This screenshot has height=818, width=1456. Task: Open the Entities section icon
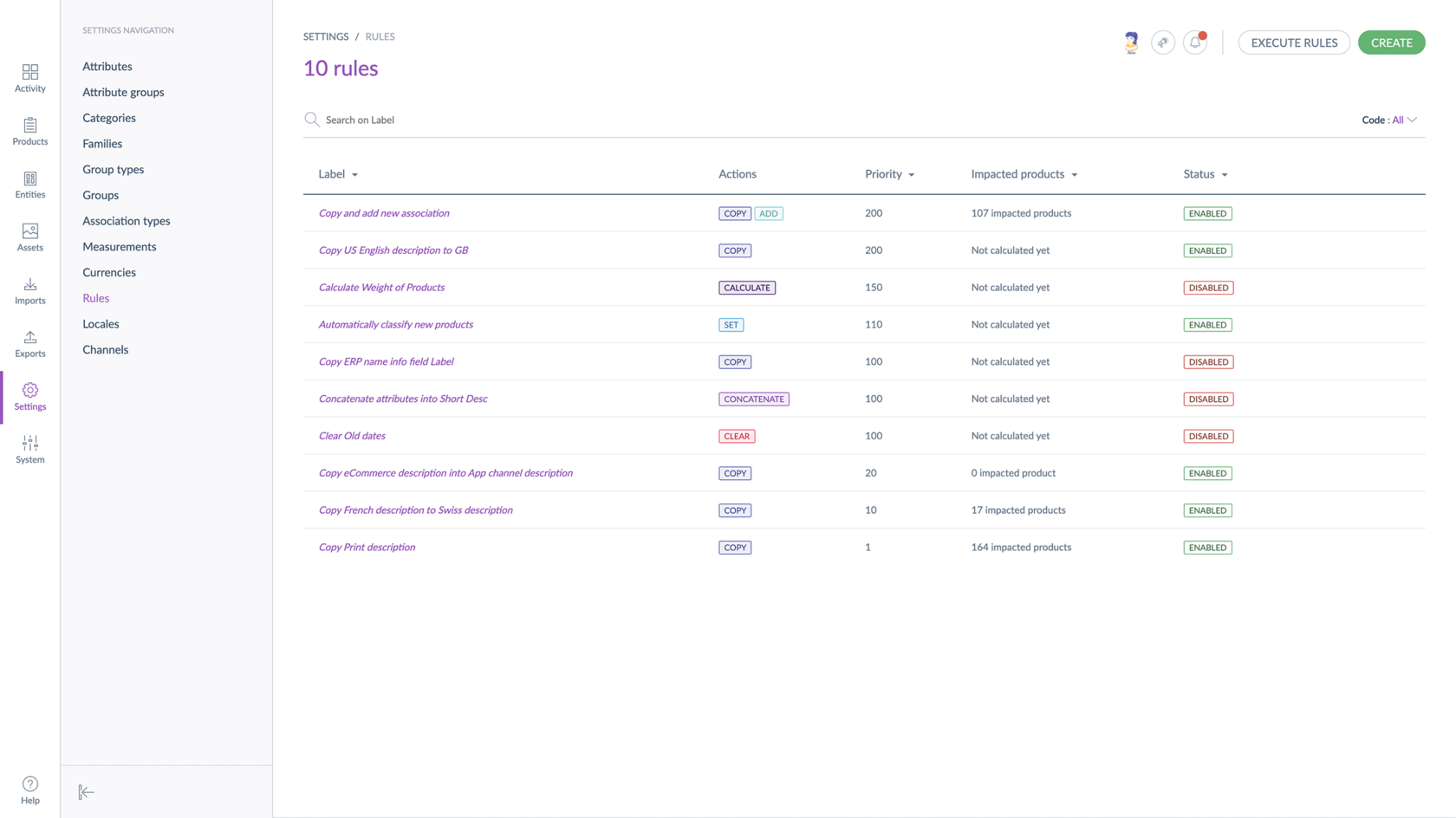[29, 184]
